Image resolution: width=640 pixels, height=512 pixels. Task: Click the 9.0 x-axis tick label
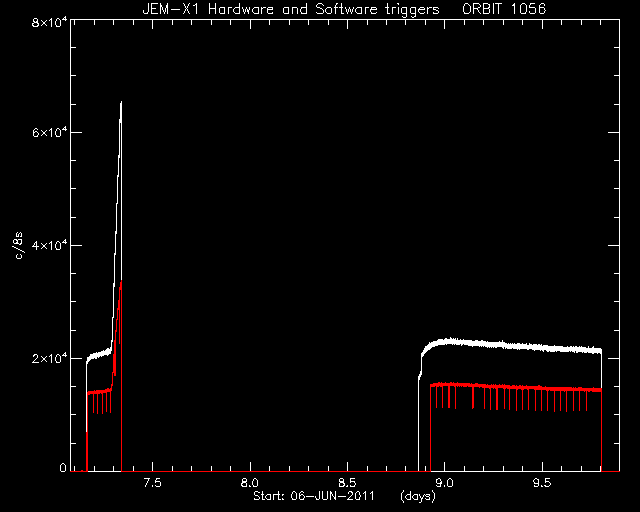[x=444, y=483]
